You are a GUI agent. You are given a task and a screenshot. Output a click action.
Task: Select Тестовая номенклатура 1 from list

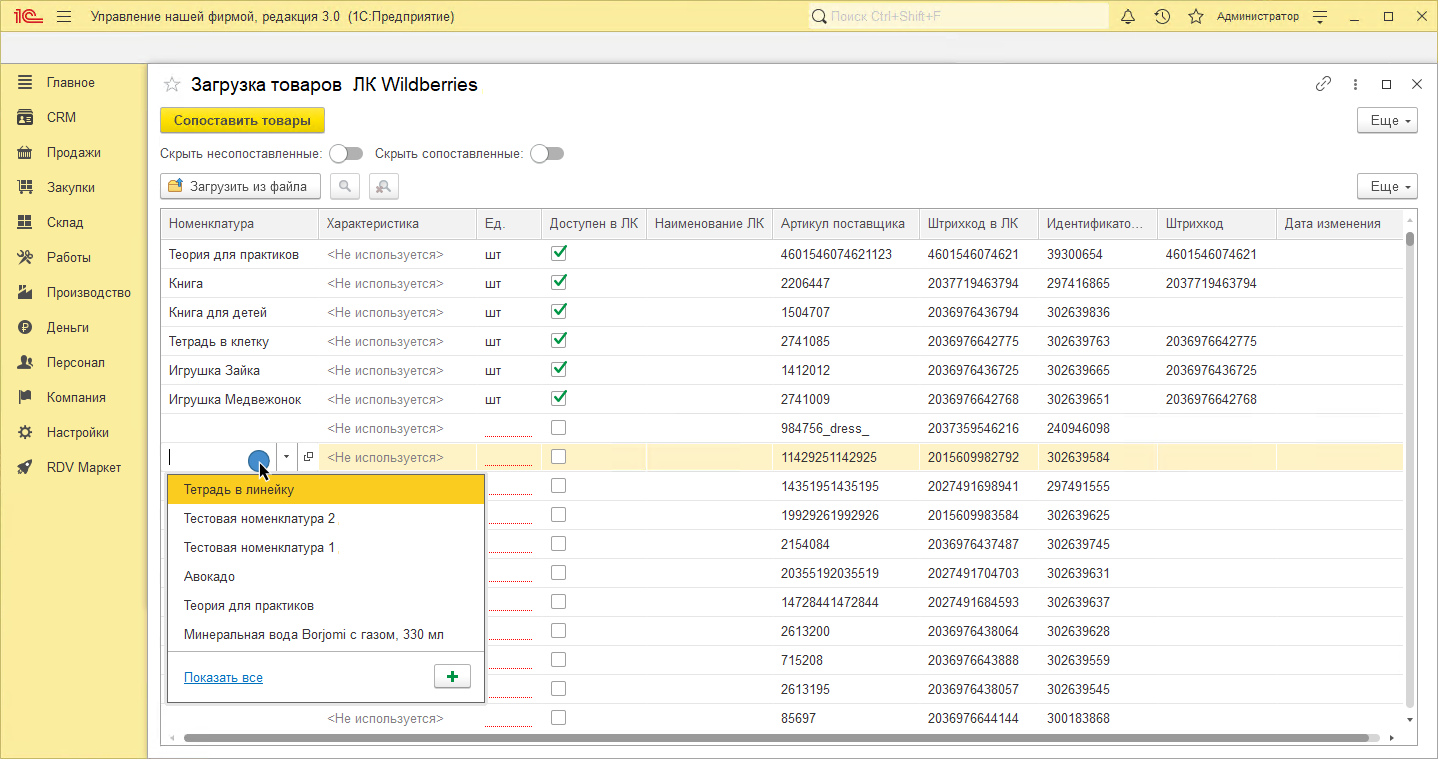(x=326, y=548)
